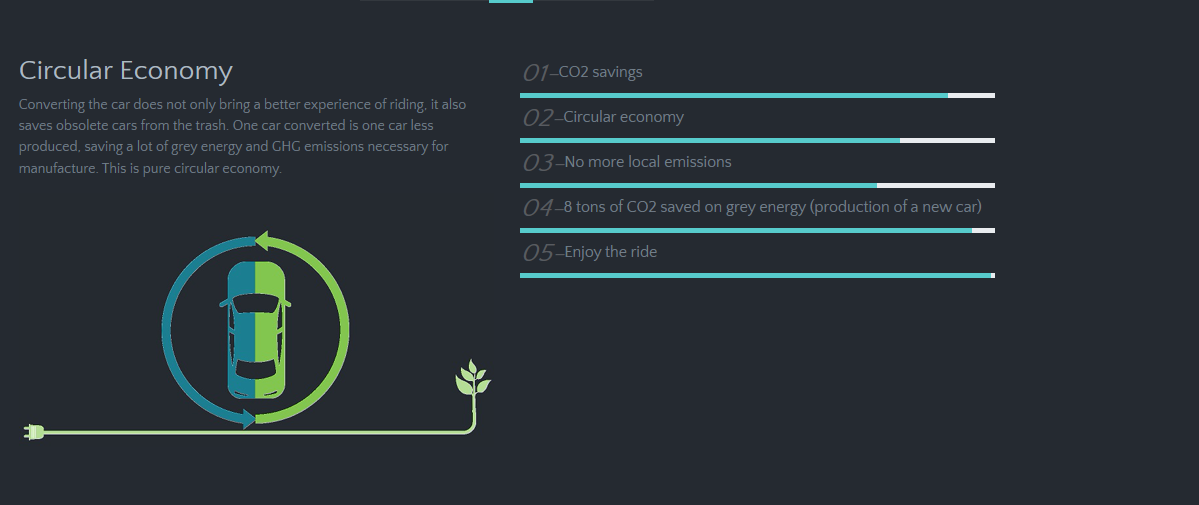
Task: Click the electric plug icon
Action: [34, 432]
